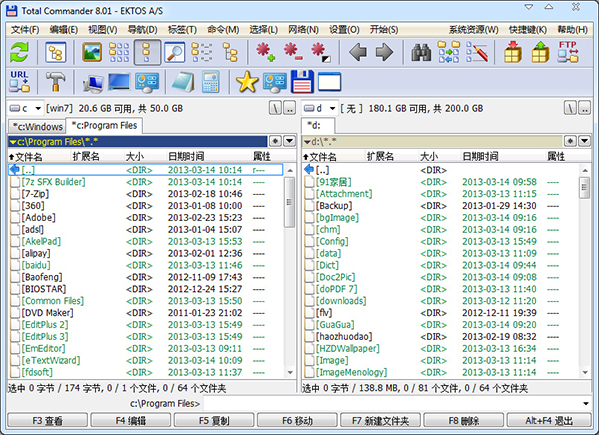This screenshot has height=435, width=599.
Task: Open the FTP connection icon
Action: click(568, 52)
